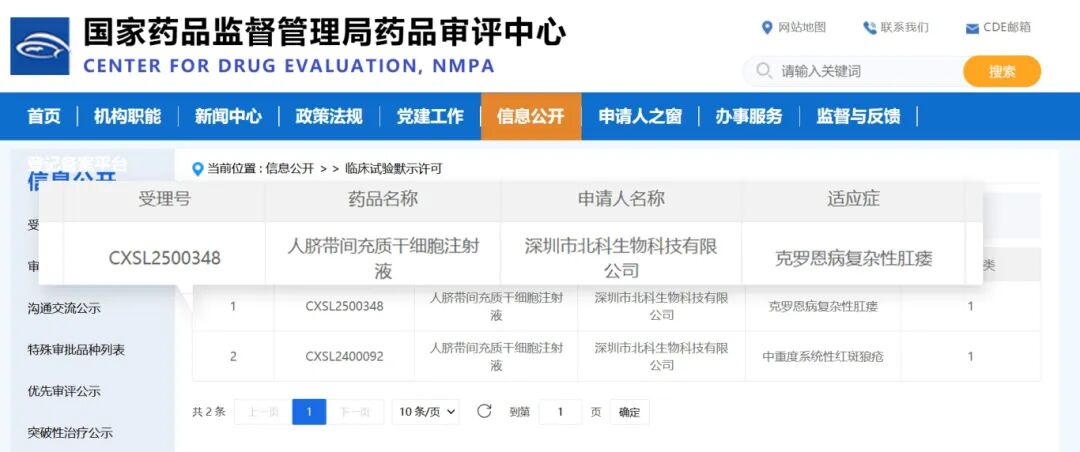Viewport: 1080px width, 452px height.
Task: Click enlarged 克罗恩病复杂性肛瘘 in the overlay
Action: click(x=853, y=258)
